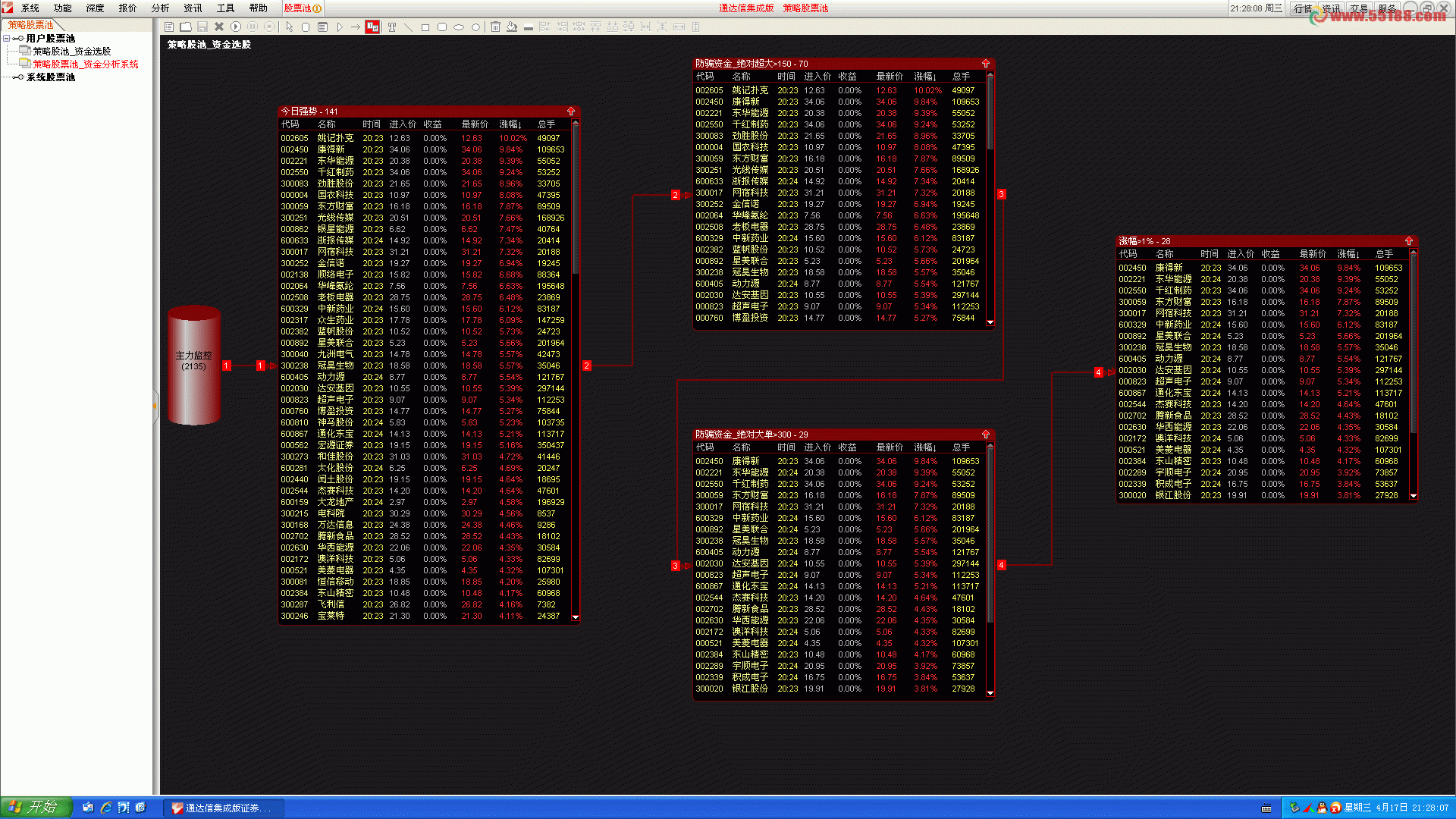This screenshot has width=1456, height=819.
Task: Select the connector arrow tool
Action: pyautogui.click(x=356, y=27)
